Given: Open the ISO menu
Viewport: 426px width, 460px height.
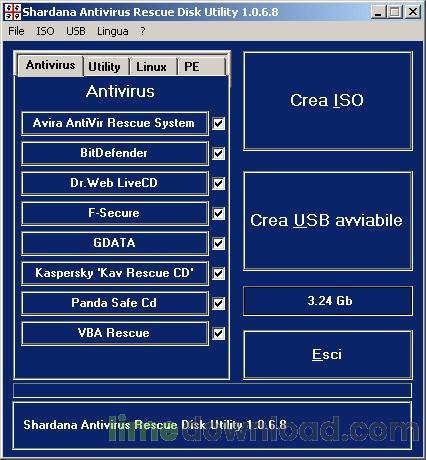Looking at the screenshot, I should (45, 31).
